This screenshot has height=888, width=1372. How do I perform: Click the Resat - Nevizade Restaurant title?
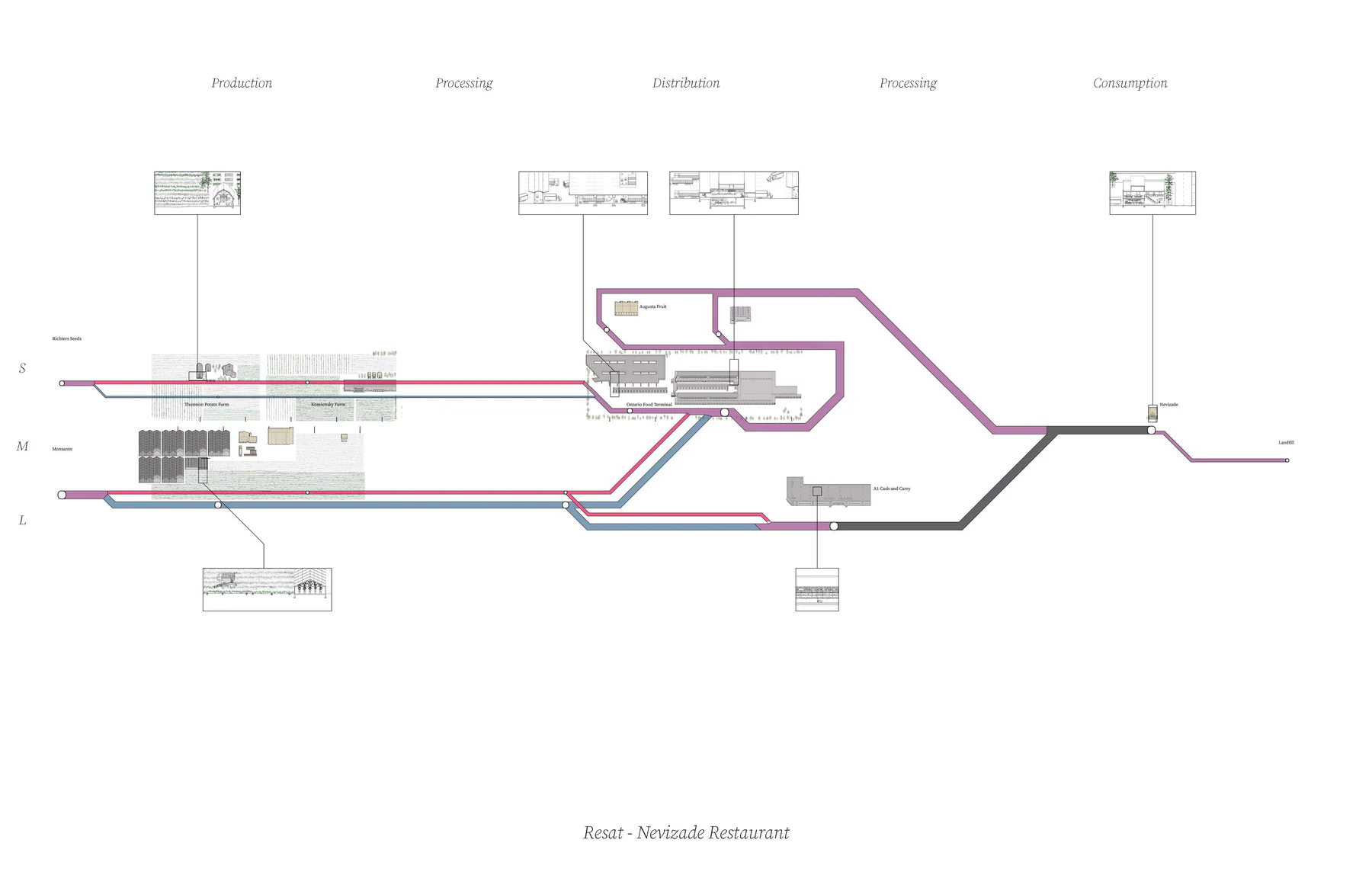click(x=686, y=833)
